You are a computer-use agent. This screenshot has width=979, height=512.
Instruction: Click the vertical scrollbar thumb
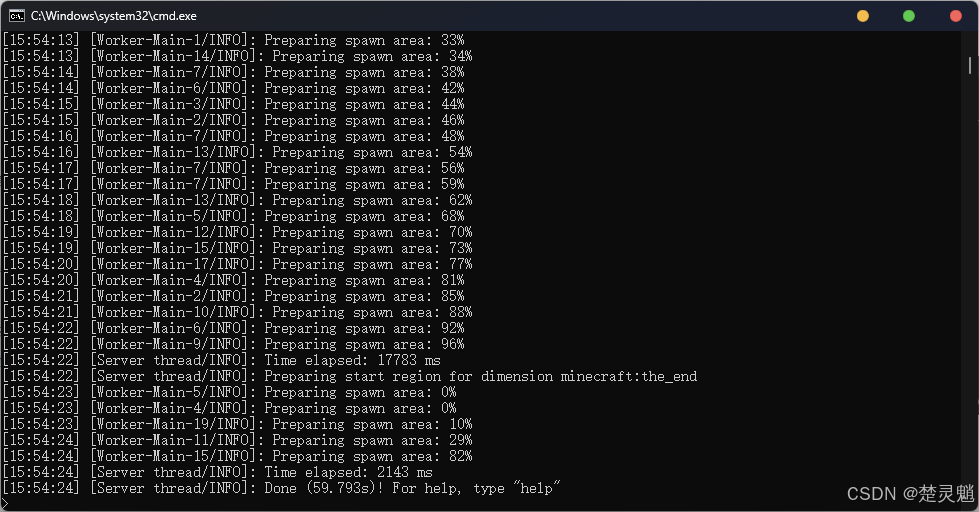pos(970,65)
